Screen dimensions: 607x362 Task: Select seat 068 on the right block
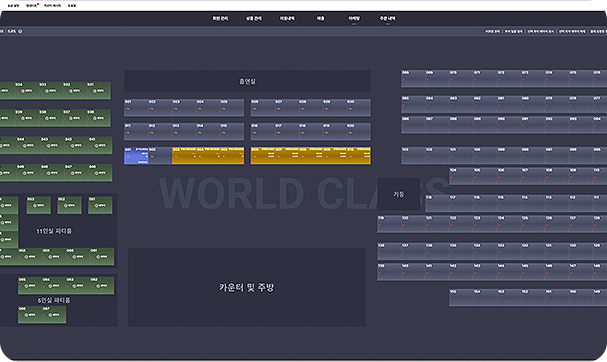pos(413,79)
